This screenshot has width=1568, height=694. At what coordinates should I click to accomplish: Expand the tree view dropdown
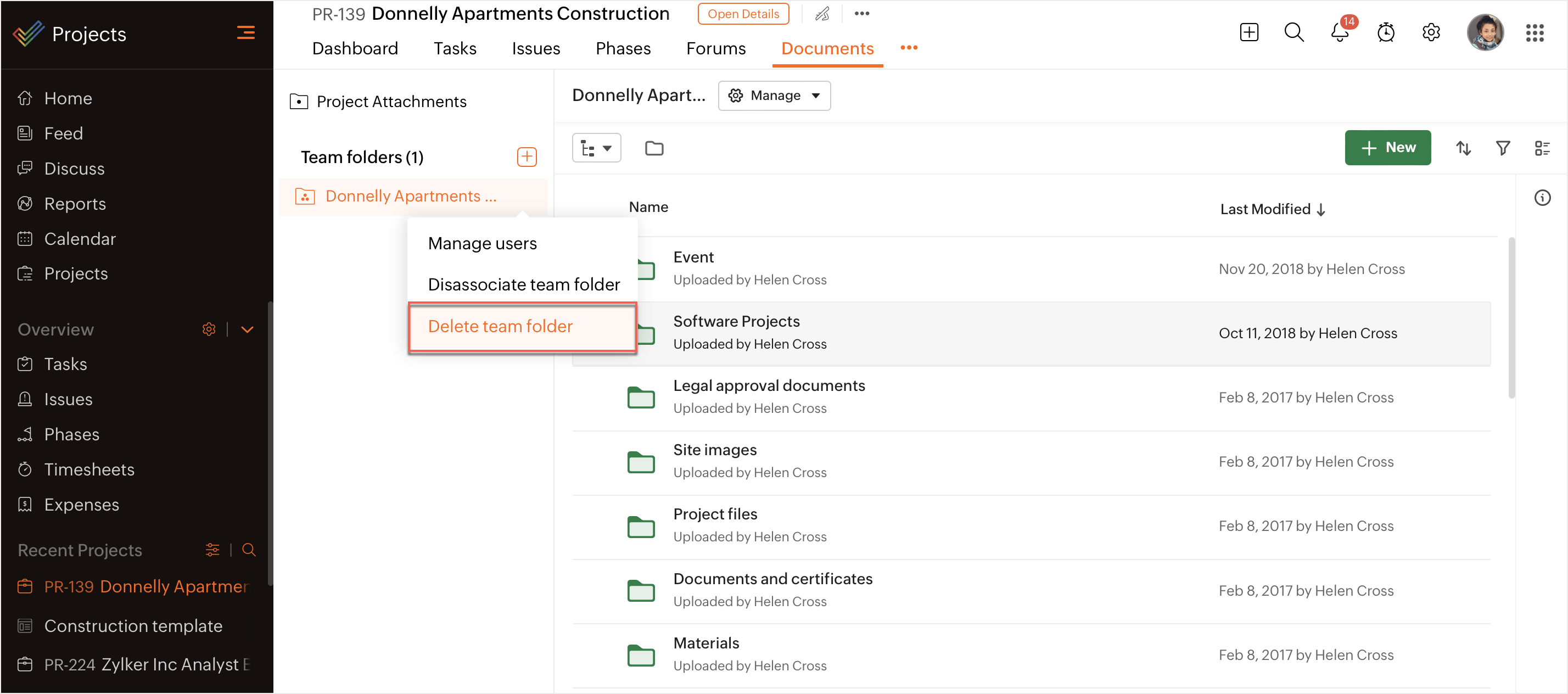(596, 148)
